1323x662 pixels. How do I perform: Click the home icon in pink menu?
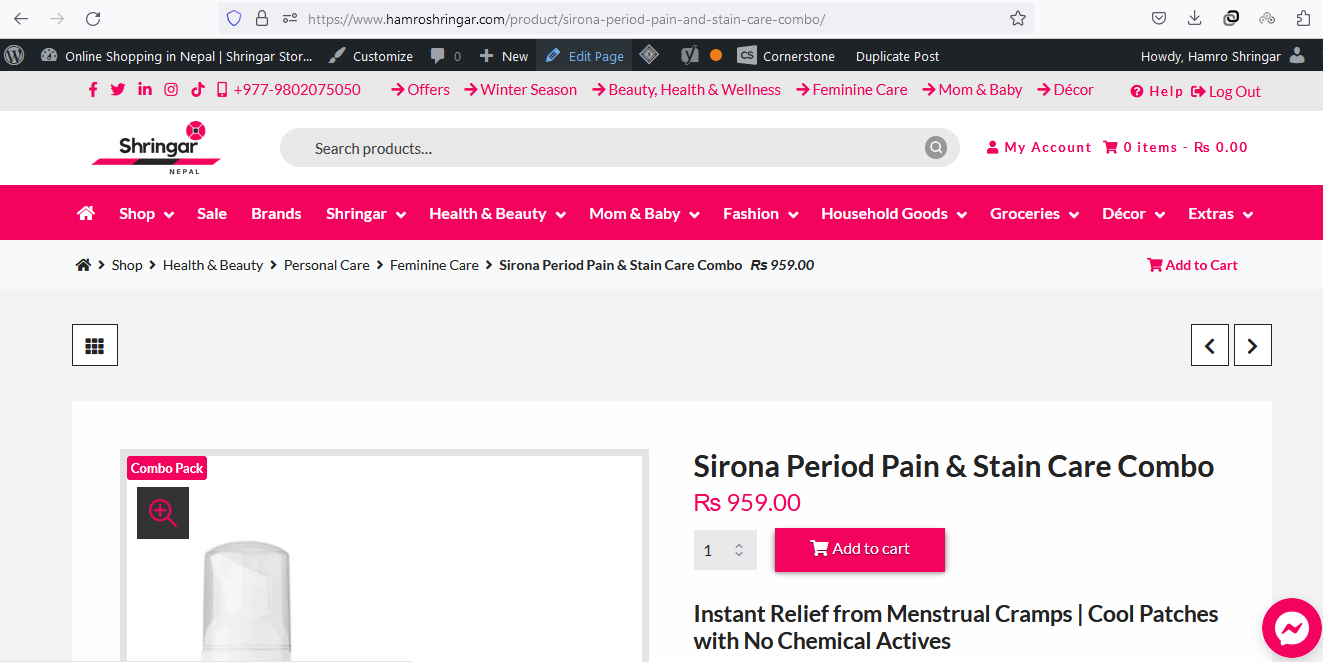click(86, 213)
